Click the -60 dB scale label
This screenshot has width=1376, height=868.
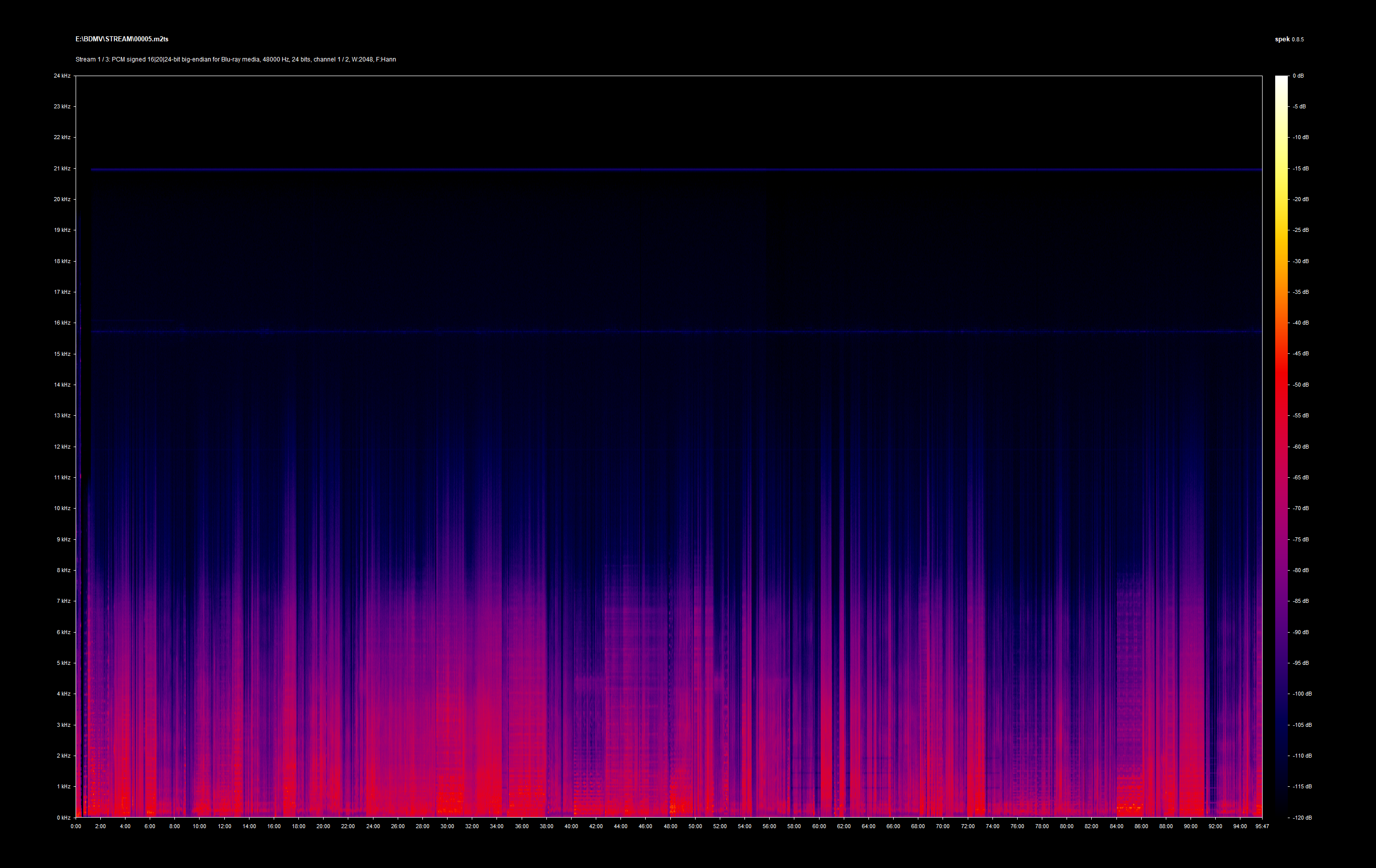(x=1300, y=446)
